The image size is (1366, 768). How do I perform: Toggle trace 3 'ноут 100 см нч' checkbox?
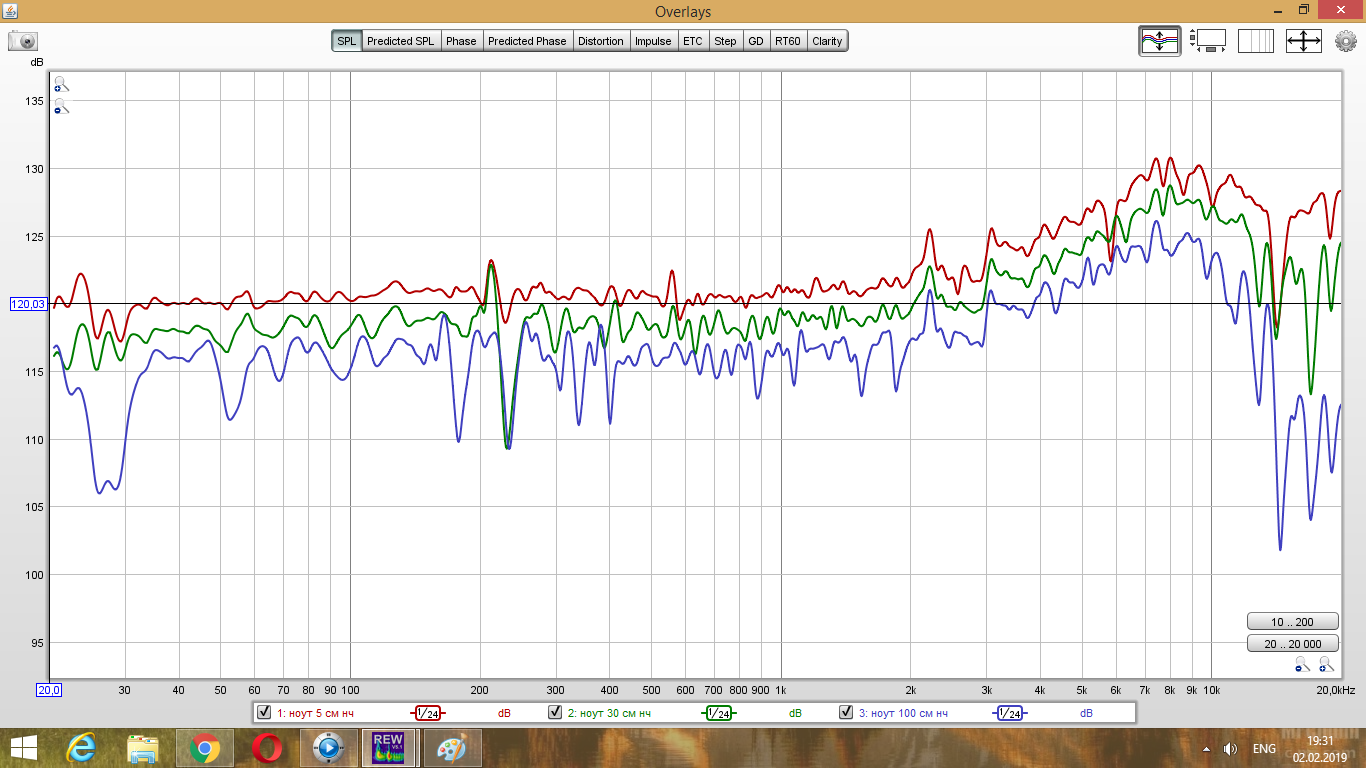point(847,712)
